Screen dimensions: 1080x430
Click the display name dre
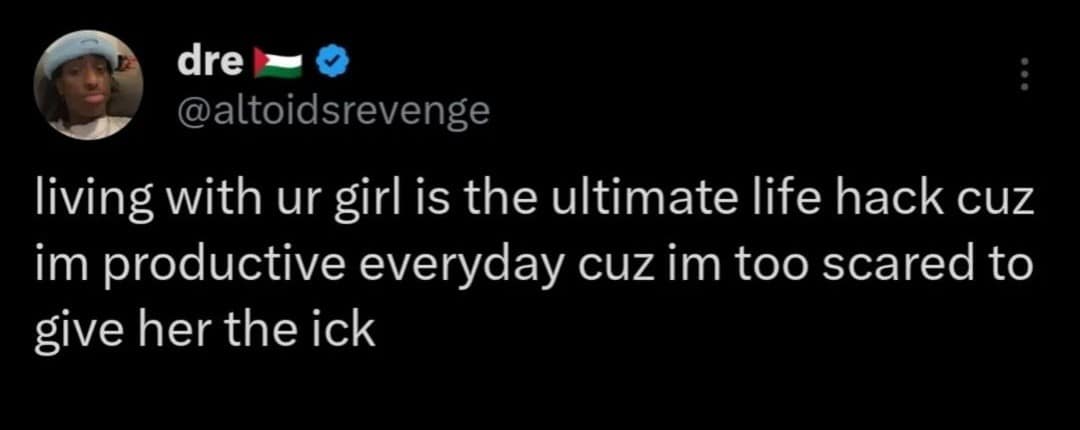tap(210, 62)
